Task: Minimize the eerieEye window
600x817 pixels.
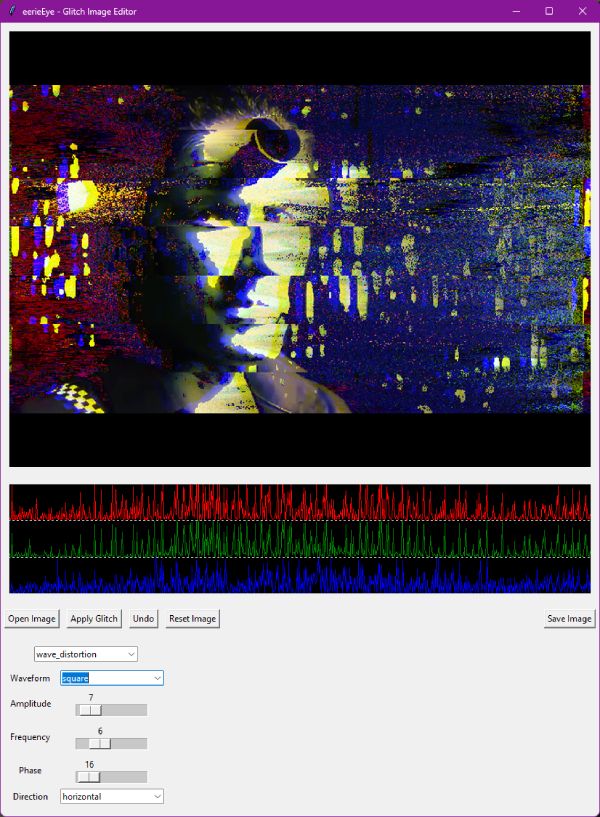Action: pos(516,11)
